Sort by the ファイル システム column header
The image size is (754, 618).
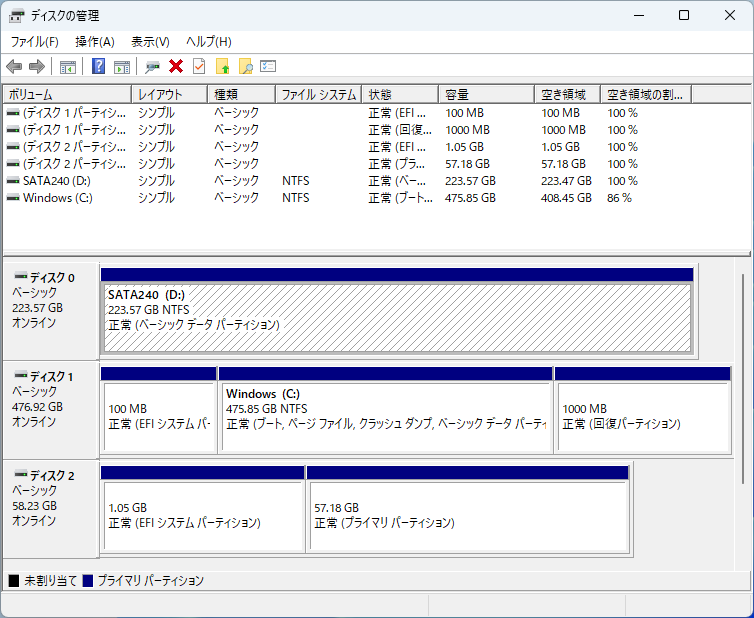click(x=319, y=94)
